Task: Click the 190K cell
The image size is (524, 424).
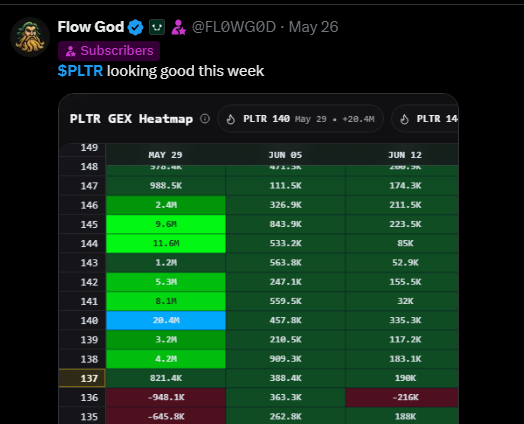Action: pyautogui.click(x=402, y=378)
